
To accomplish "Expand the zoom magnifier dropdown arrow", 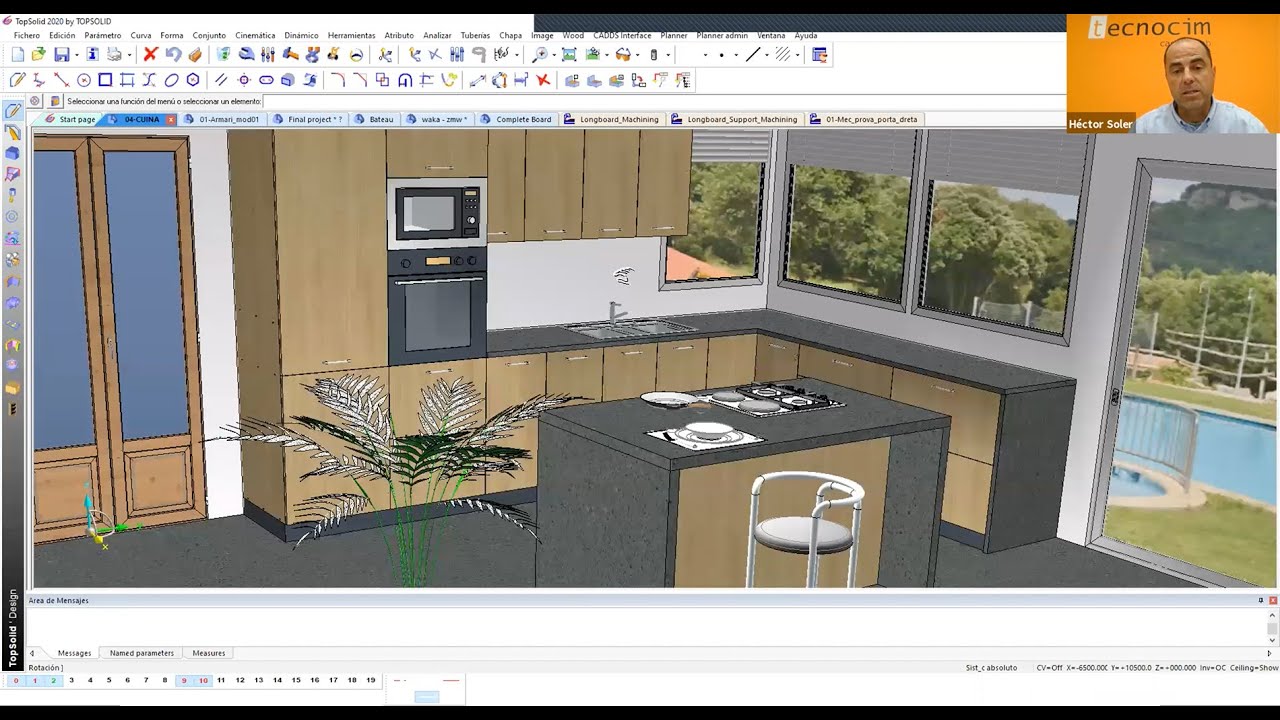I will click(x=554, y=55).
